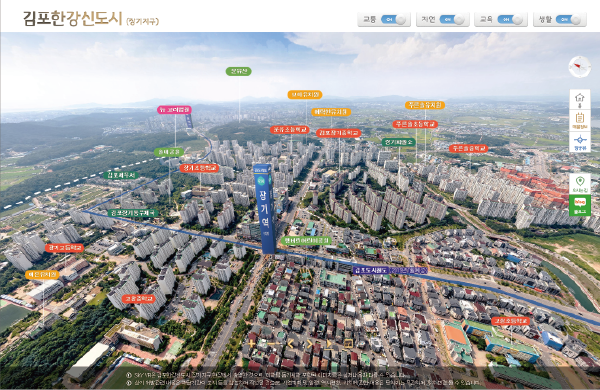Click the compass icon
600x390 pixels.
[x=580, y=67]
